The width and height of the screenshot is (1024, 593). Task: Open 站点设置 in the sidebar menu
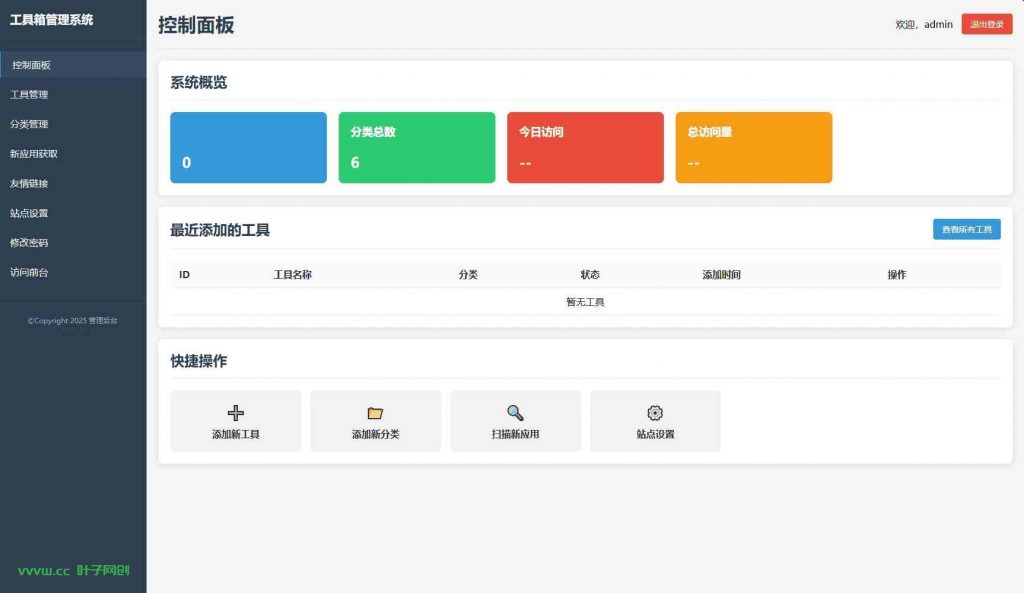coord(73,213)
